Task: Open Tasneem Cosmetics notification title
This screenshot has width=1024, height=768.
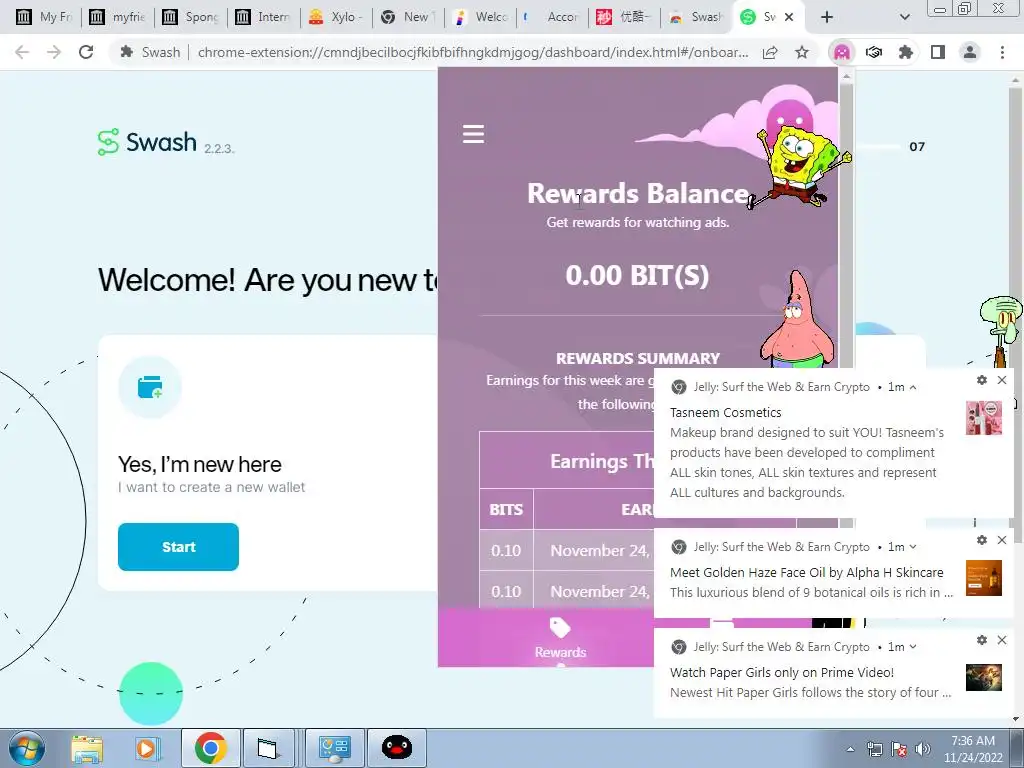Action: pyautogui.click(x=726, y=412)
